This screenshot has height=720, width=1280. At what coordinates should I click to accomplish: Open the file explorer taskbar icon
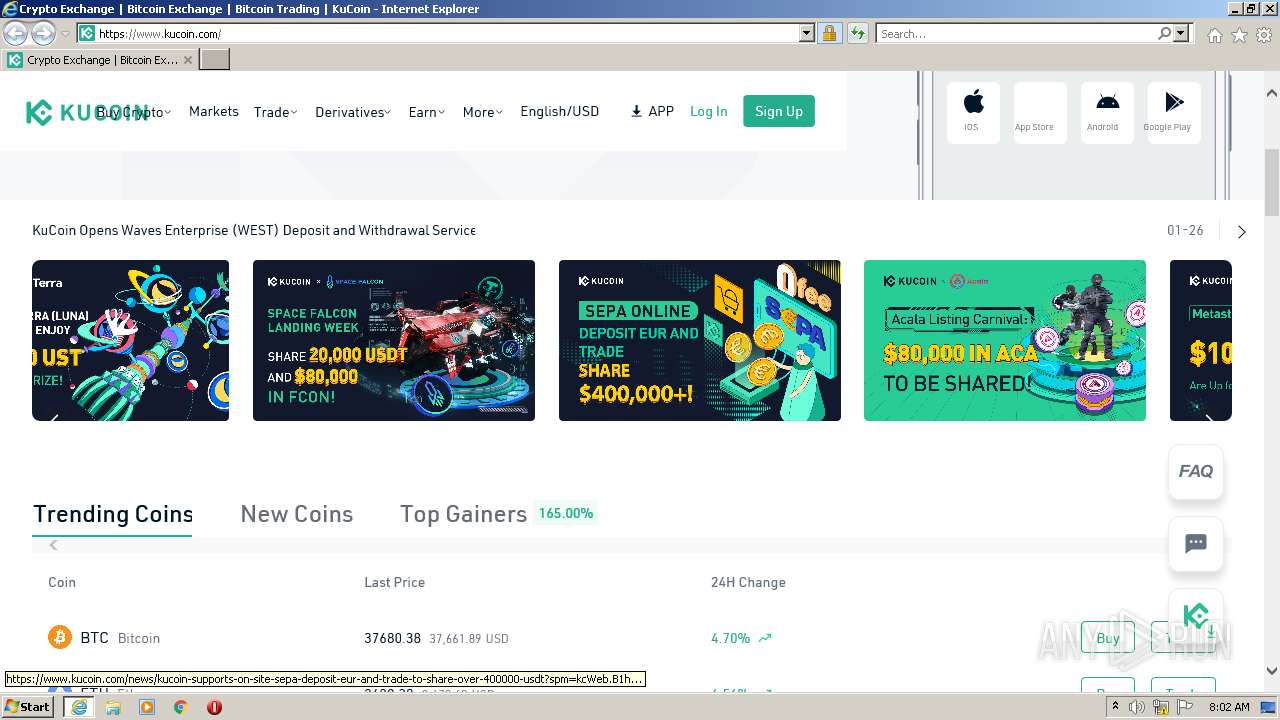[113, 707]
